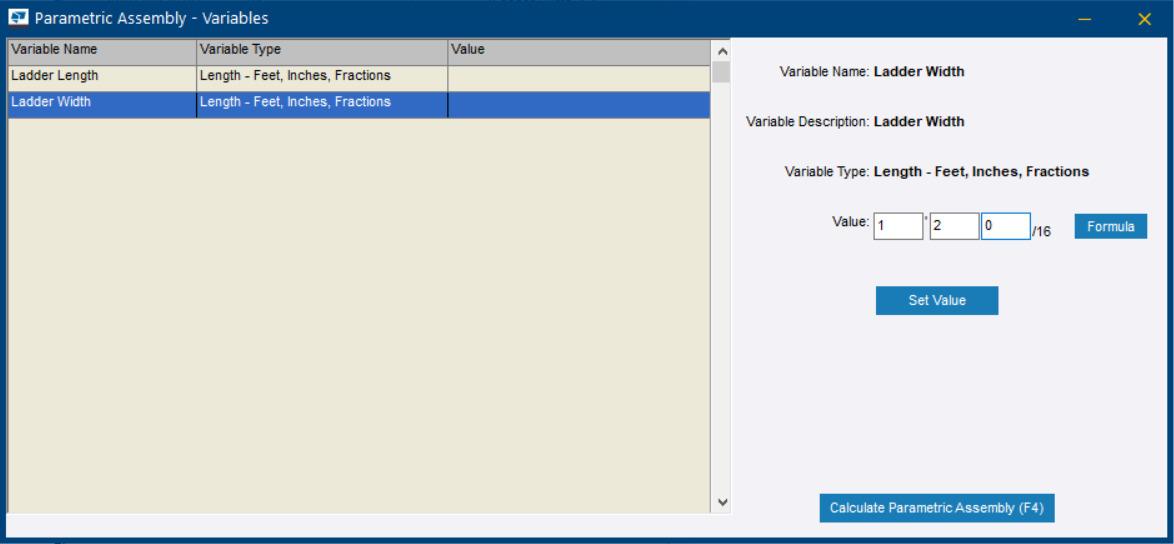The width and height of the screenshot is (1174, 544).
Task: Click the feet value input field
Action: tap(898, 226)
